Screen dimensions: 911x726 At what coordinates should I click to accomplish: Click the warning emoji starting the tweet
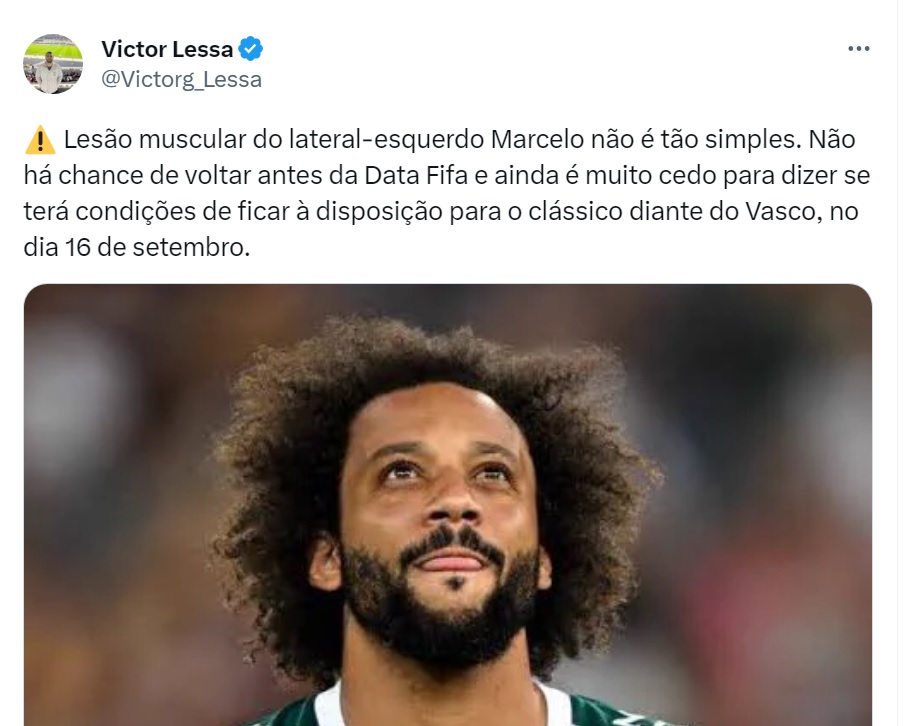point(40,140)
